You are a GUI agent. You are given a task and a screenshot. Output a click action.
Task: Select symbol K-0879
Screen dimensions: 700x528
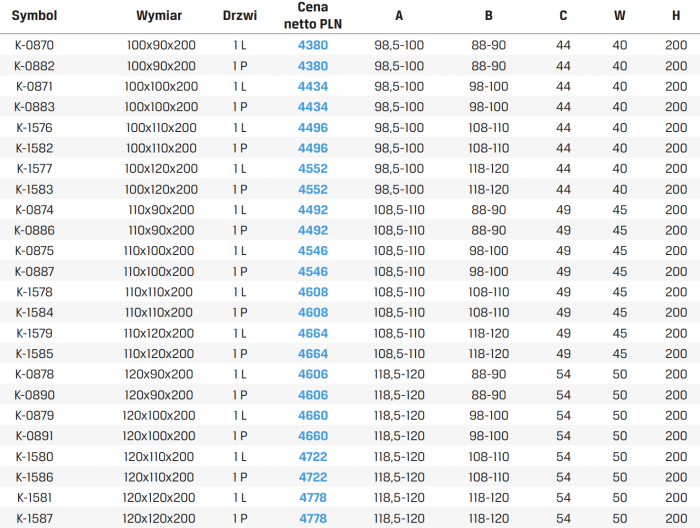pos(34,416)
